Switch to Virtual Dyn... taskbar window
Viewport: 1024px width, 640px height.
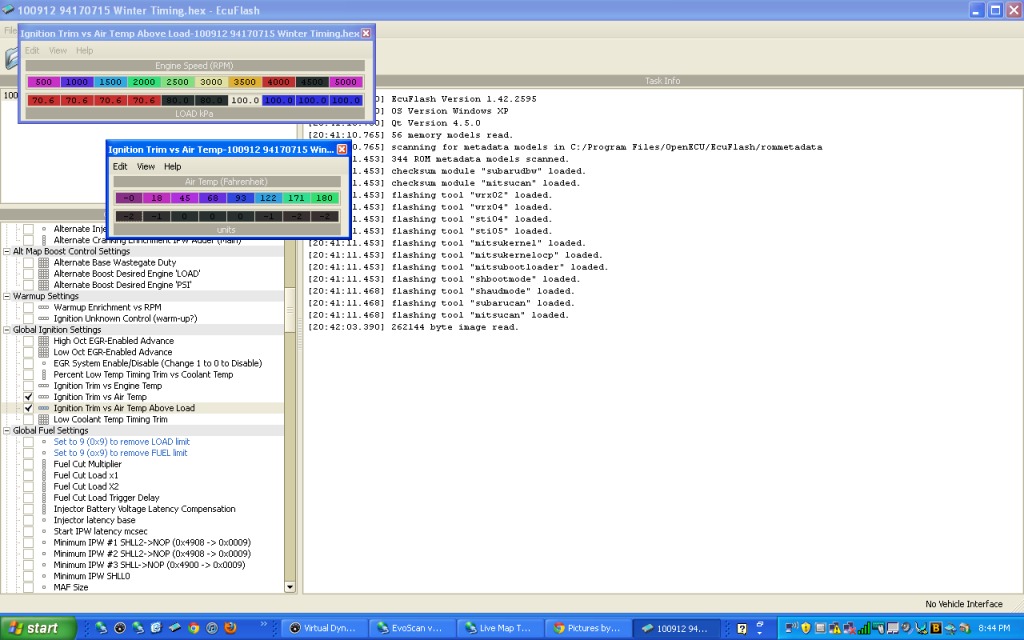click(x=324, y=628)
